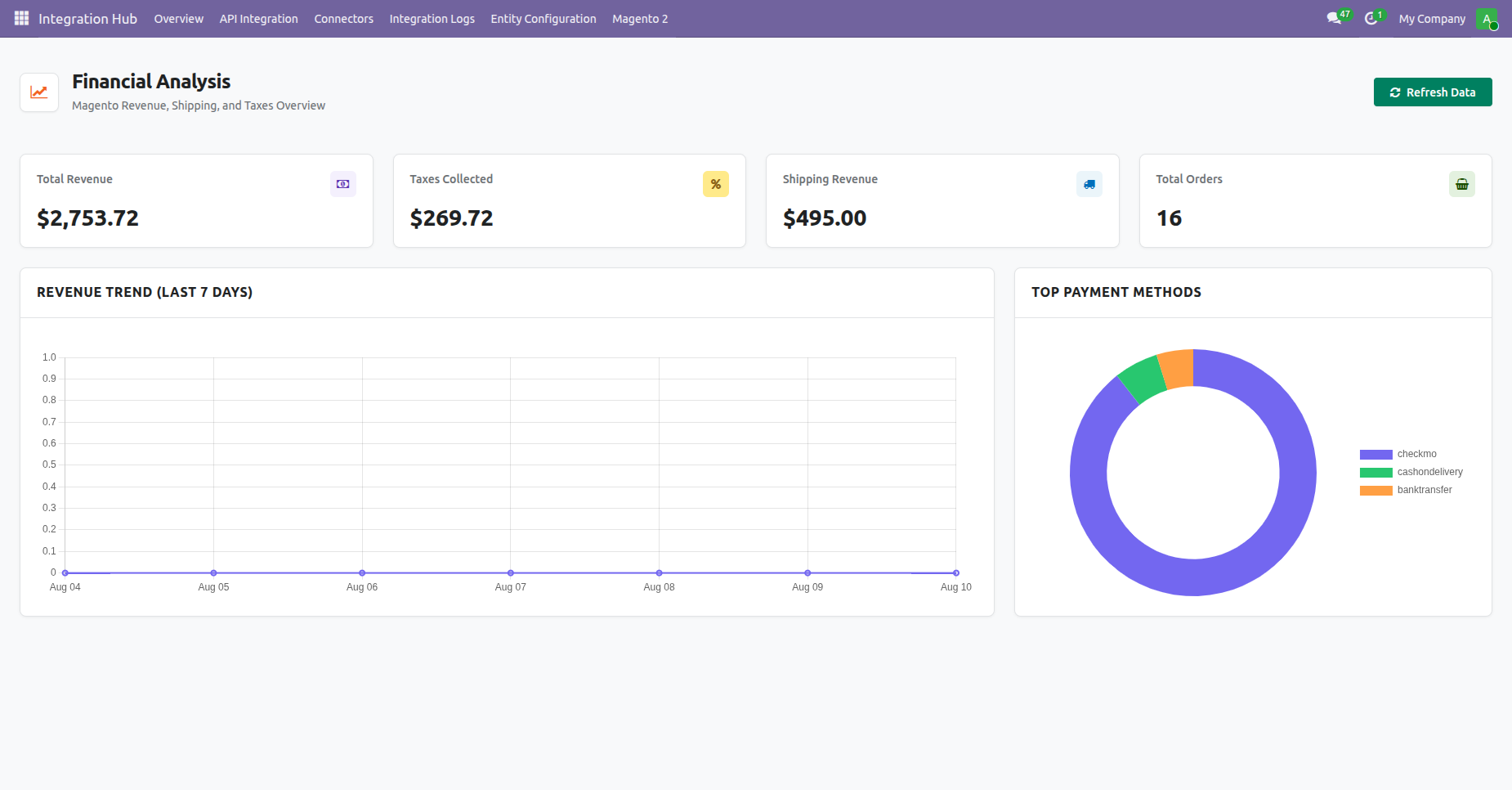Open the messages chat icon with 47 badge

tap(1335, 18)
